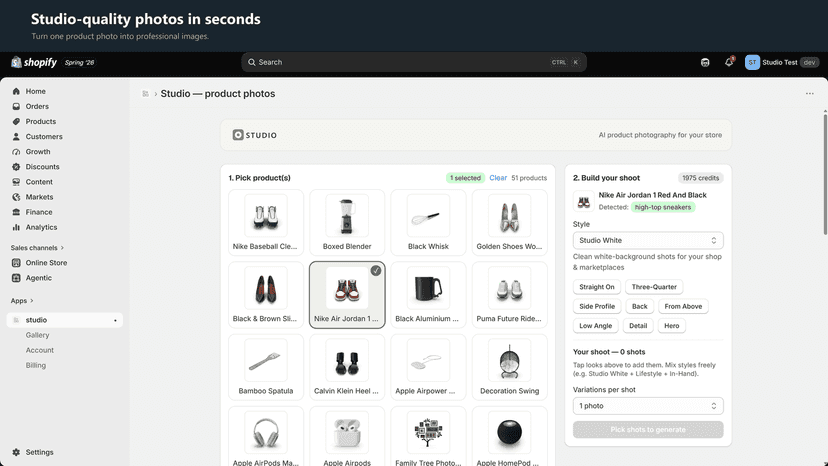Image resolution: width=828 pixels, height=466 pixels.
Task: Open the Home sidebar icon
Action: [16, 91]
